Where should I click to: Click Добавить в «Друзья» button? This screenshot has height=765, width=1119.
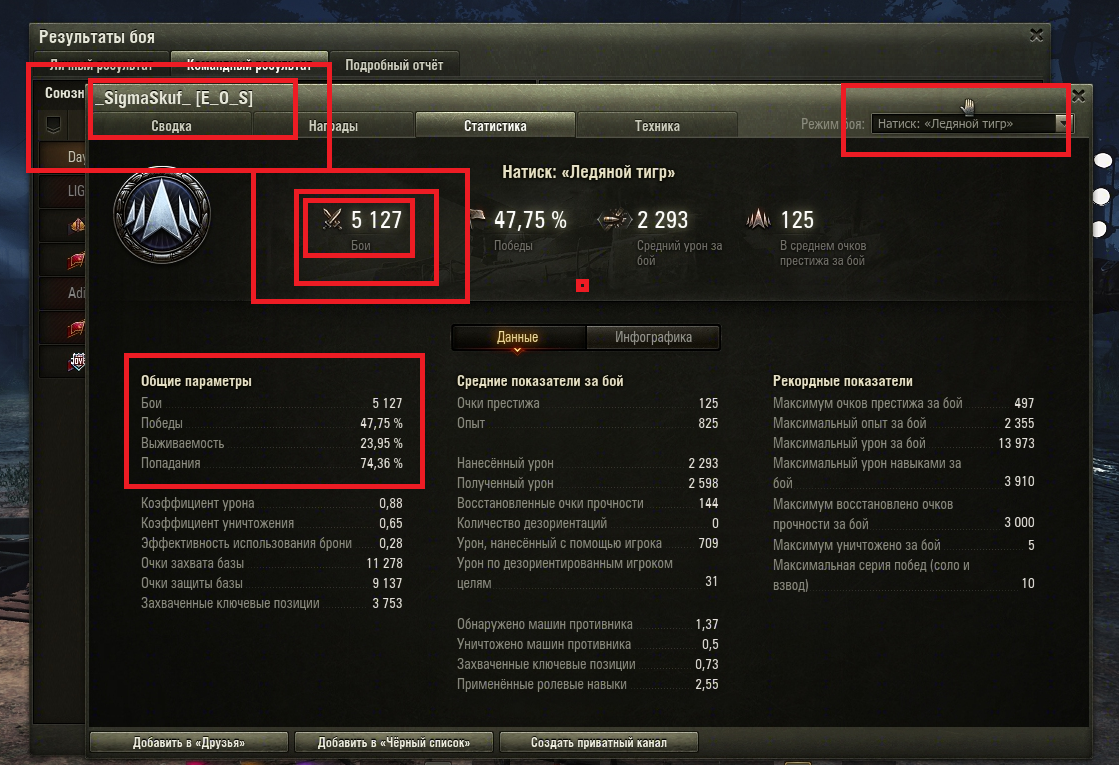[x=189, y=742]
